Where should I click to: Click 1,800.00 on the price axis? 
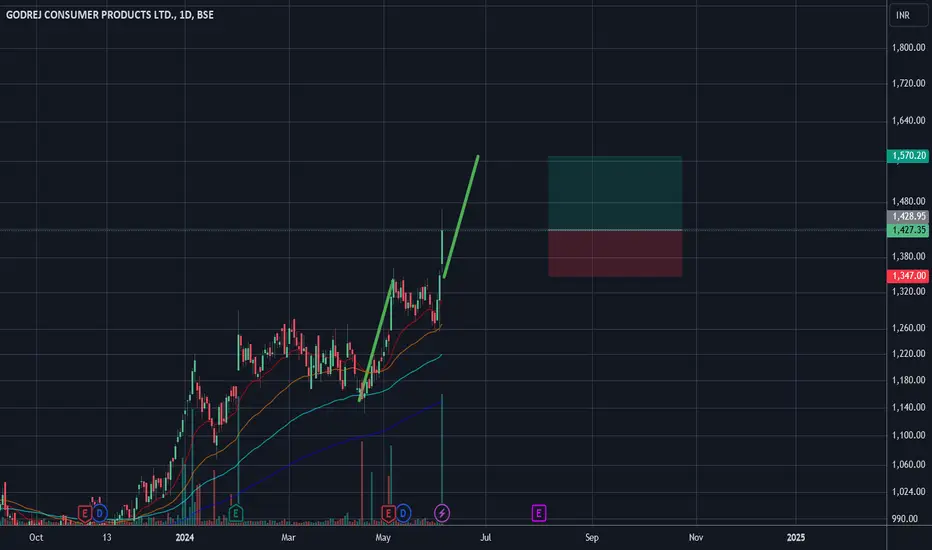click(908, 48)
